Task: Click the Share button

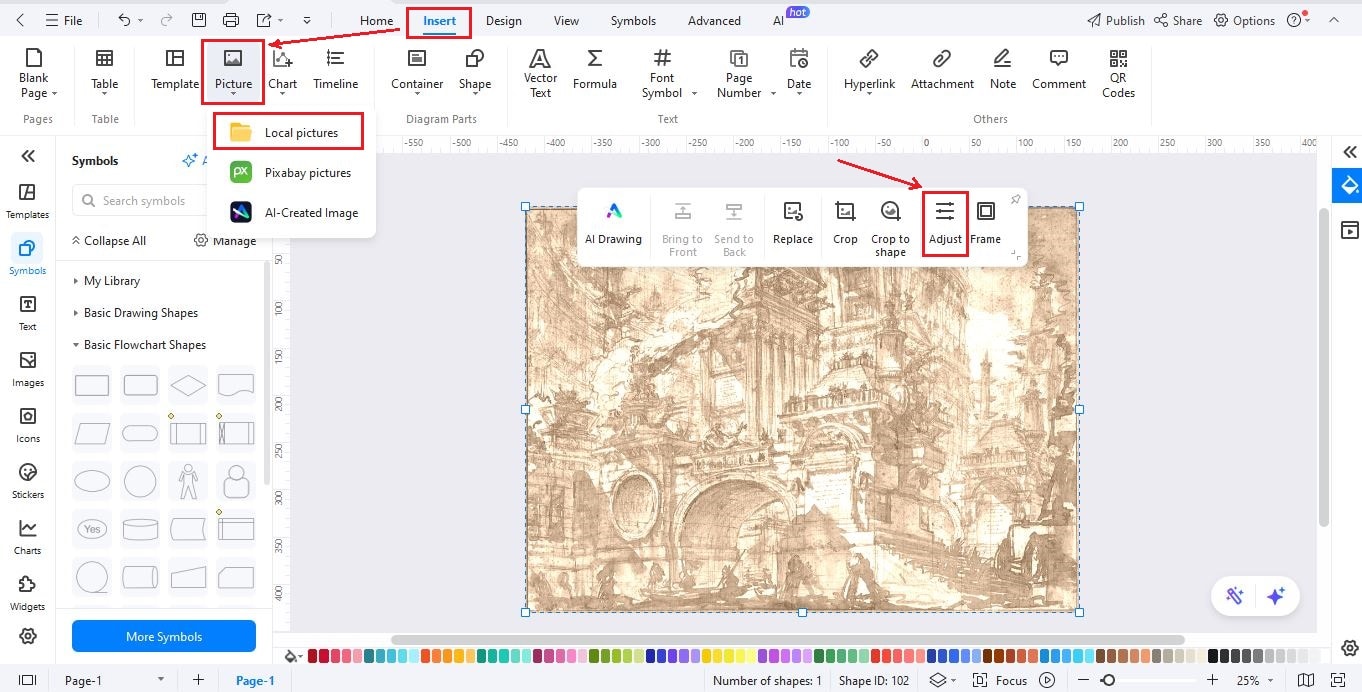Action: pyautogui.click(x=1178, y=20)
